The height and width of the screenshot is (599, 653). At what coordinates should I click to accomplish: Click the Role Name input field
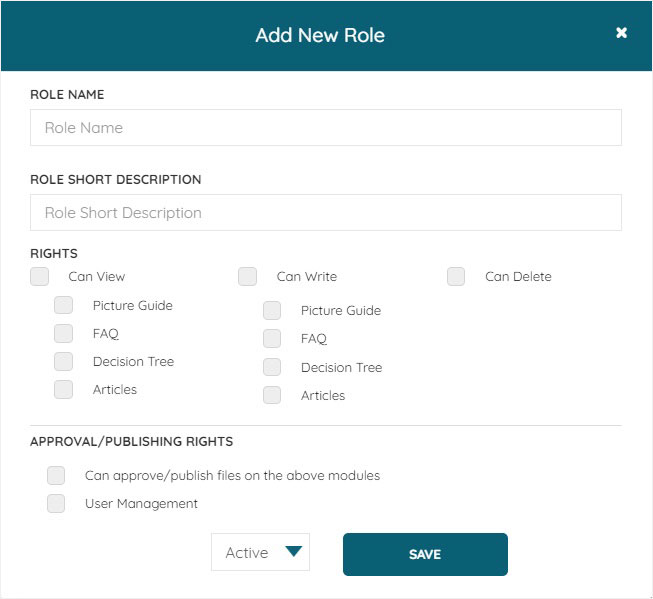[326, 127]
